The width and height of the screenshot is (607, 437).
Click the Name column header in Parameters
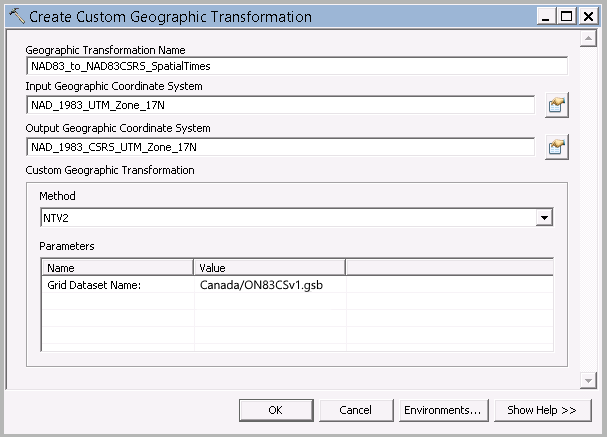[117, 268]
